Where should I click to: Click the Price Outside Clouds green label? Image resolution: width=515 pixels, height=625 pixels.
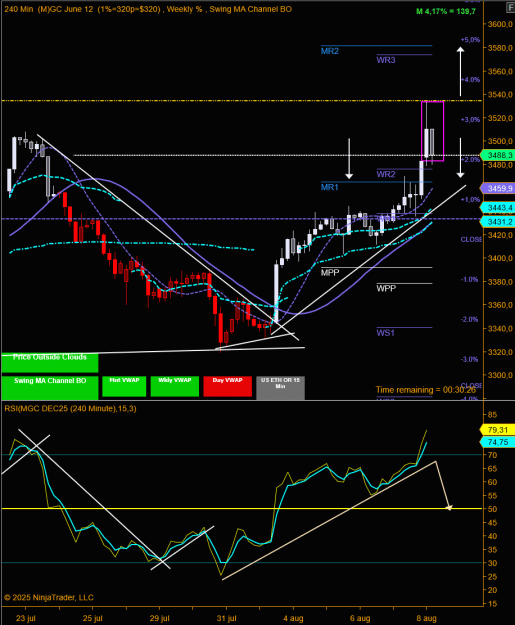50,362
